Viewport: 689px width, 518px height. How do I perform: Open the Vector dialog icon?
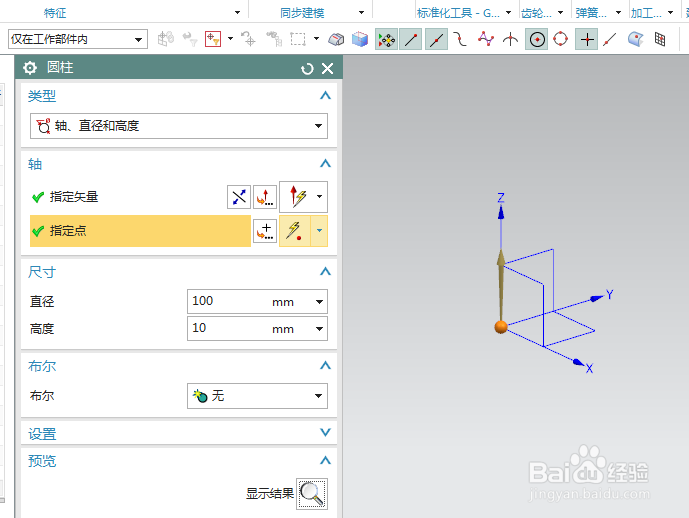pyautogui.click(x=265, y=196)
